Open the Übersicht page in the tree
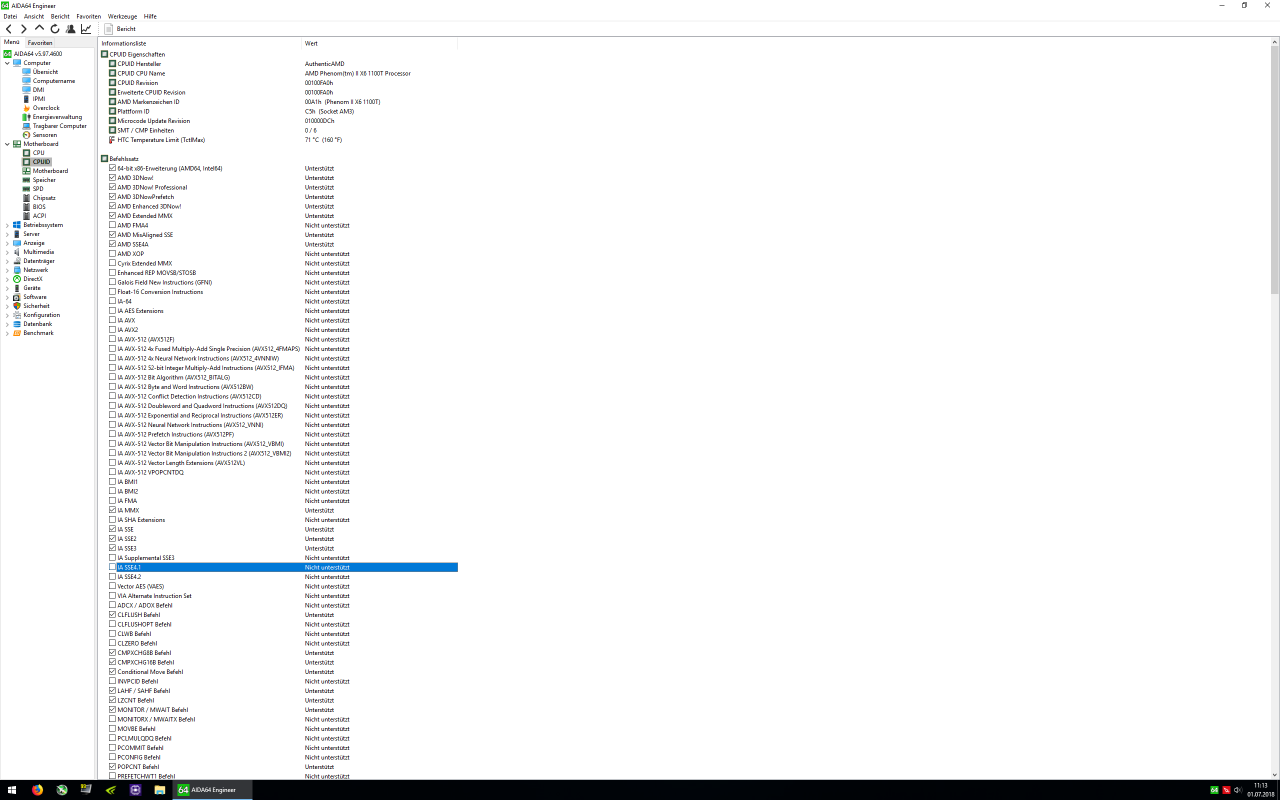This screenshot has height=800, width=1280. click(x=45, y=72)
